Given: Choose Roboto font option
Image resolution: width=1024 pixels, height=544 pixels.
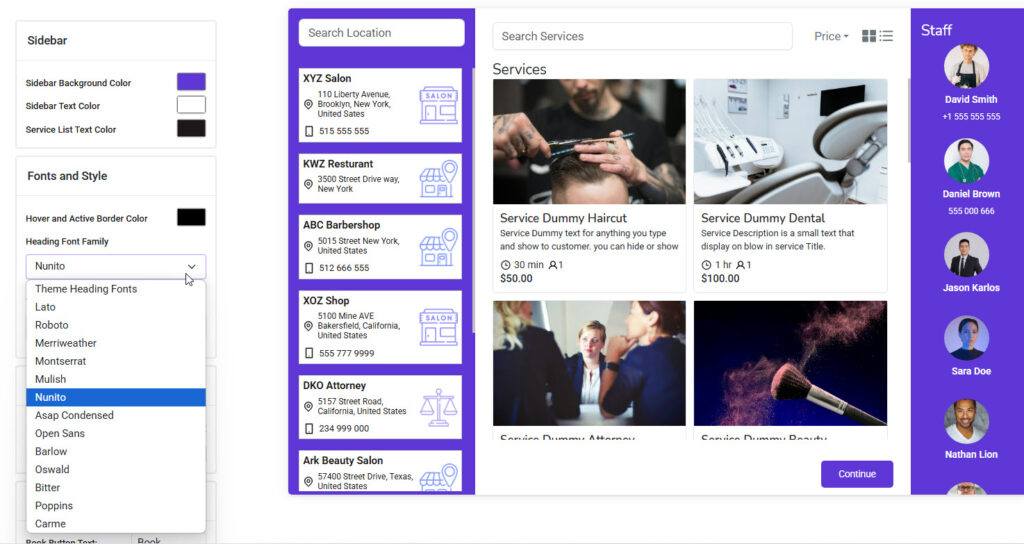Looking at the screenshot, I should coord(116,325).
